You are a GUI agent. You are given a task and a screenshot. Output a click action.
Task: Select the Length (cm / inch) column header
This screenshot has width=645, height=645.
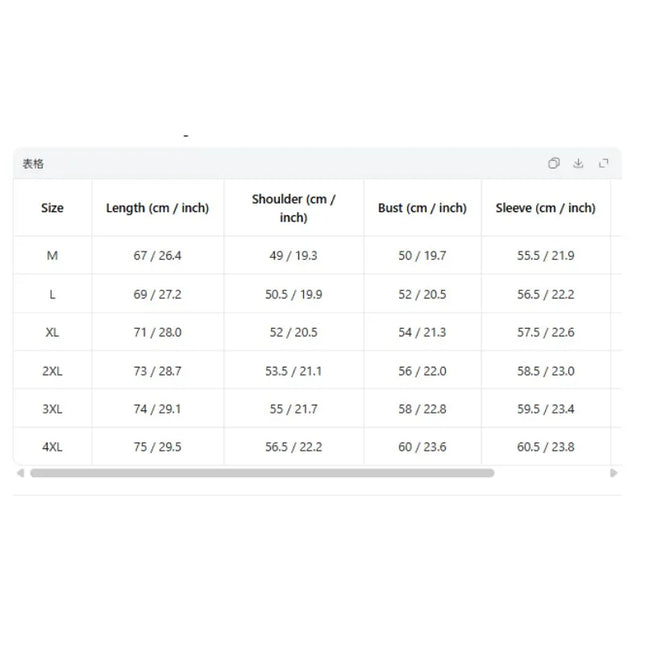click(x=158, y=208)
